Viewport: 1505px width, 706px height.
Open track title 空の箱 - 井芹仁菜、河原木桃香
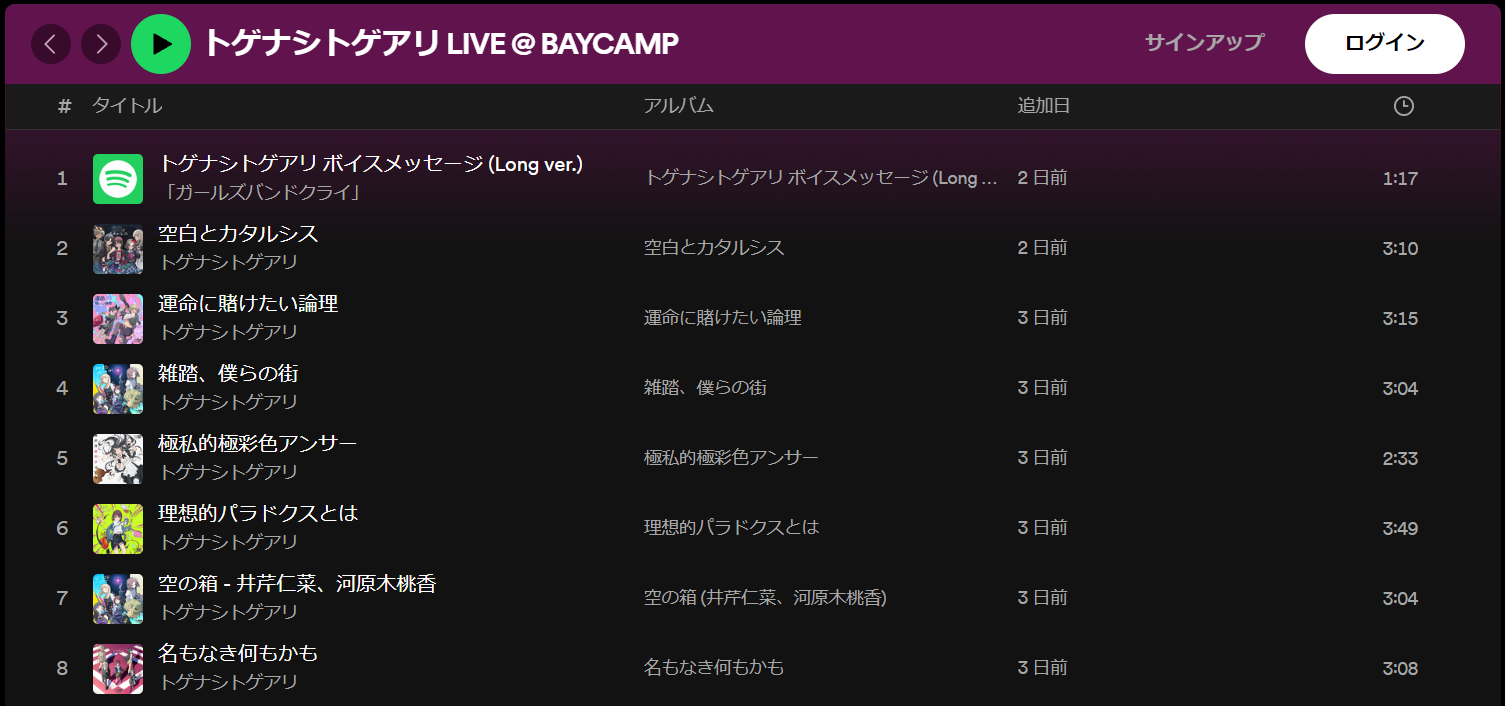tap(297, 584)
